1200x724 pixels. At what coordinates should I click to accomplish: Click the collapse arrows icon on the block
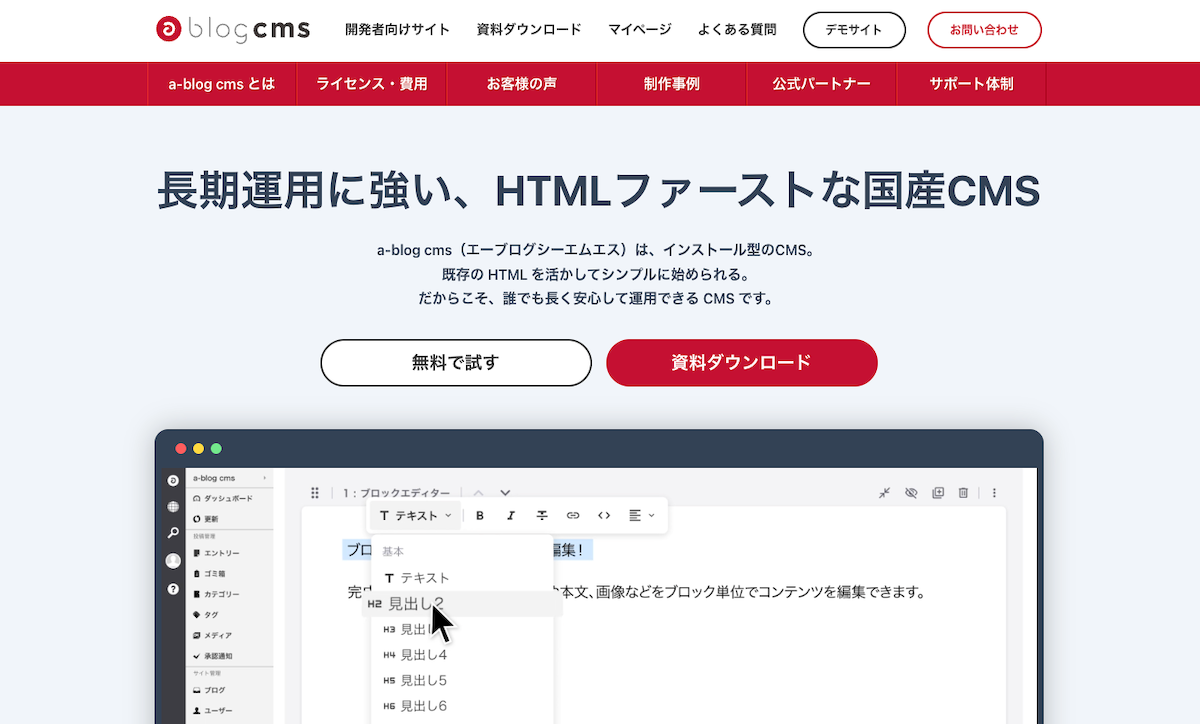885,493
